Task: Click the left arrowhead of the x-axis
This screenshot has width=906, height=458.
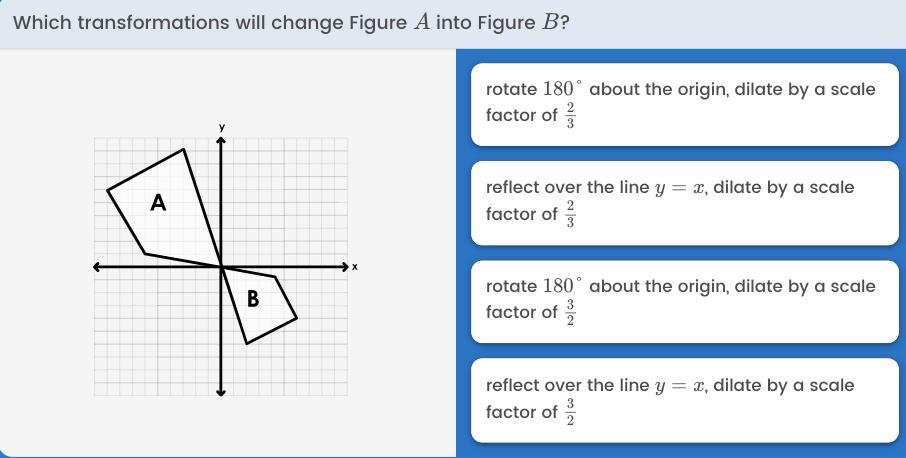Action: 98,267
